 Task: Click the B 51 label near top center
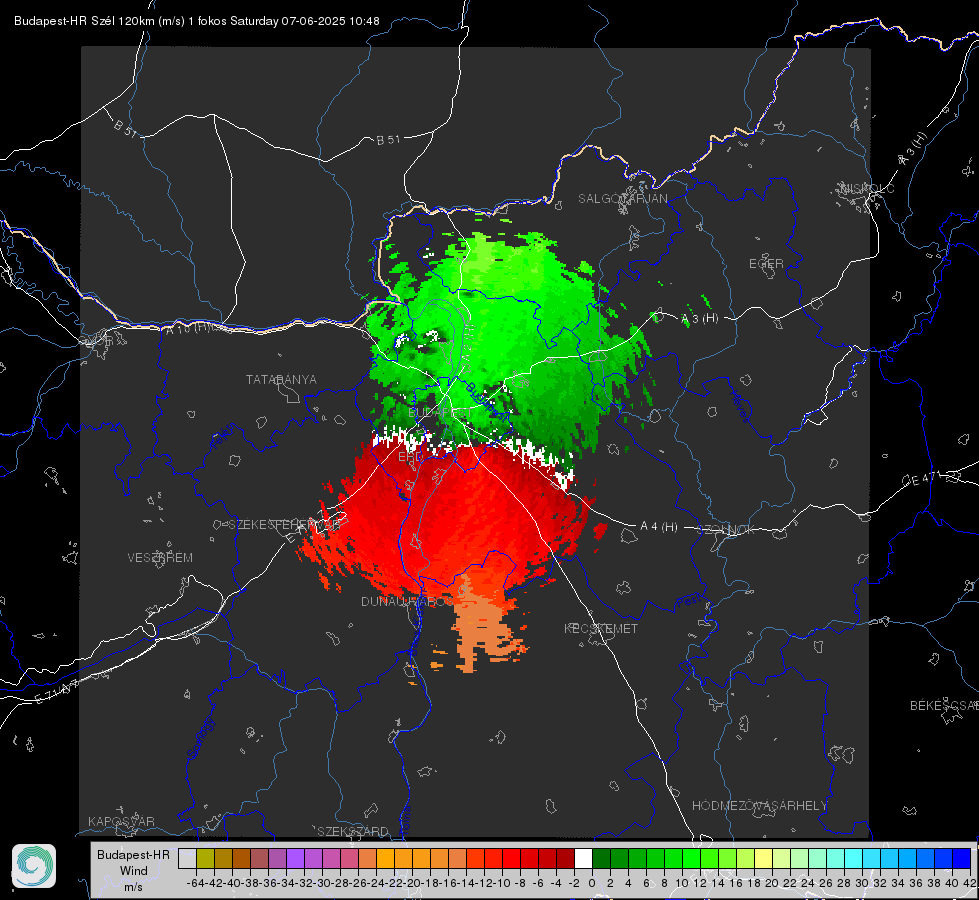pyautogui.click(x=388, y=140)
